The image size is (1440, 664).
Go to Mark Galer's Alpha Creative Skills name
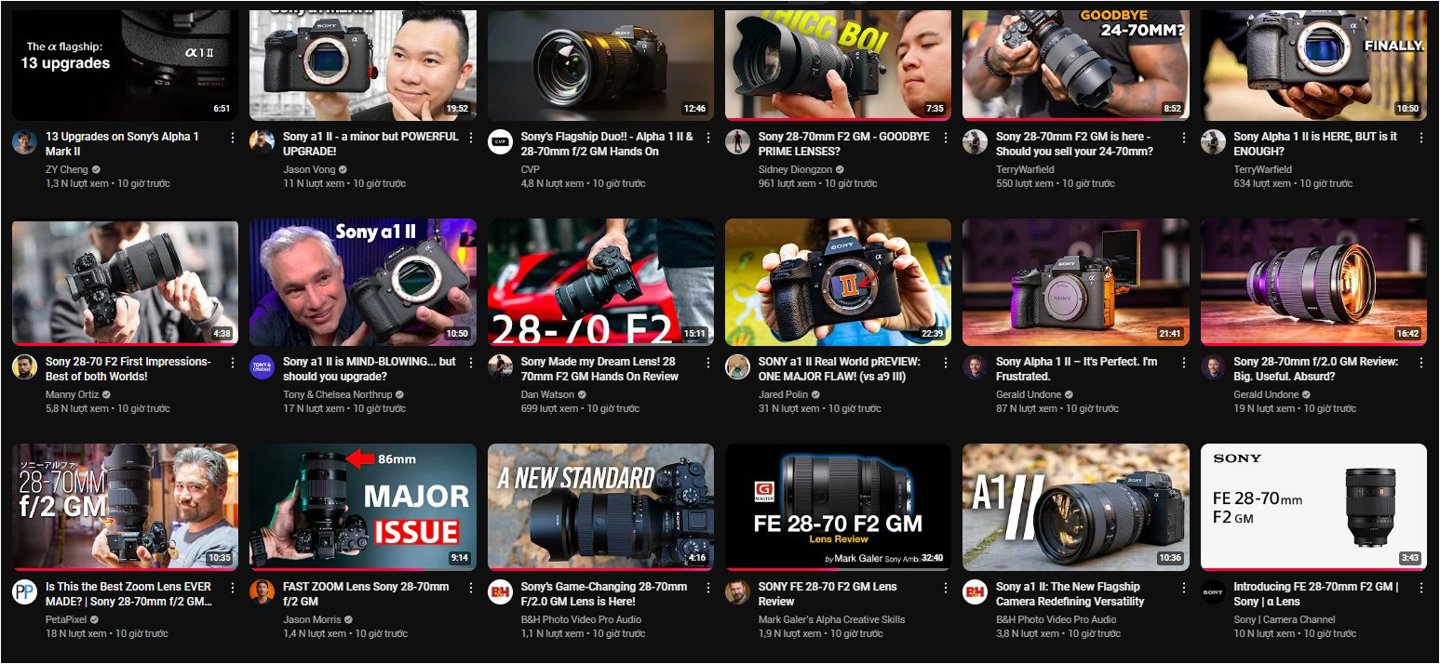pyautogui.click(x=831, y=619)
